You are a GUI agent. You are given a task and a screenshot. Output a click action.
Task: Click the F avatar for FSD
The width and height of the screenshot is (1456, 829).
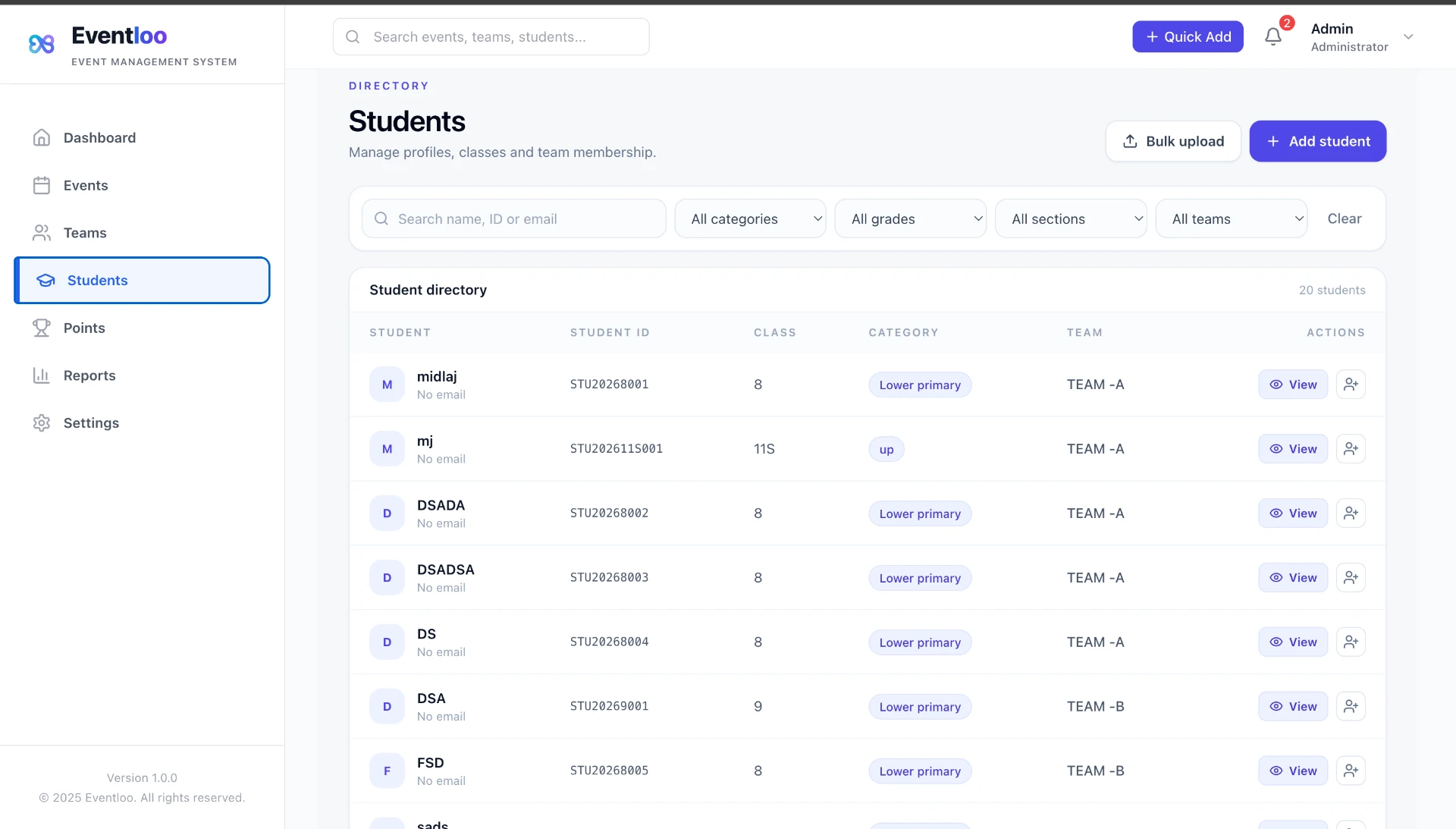387,771
